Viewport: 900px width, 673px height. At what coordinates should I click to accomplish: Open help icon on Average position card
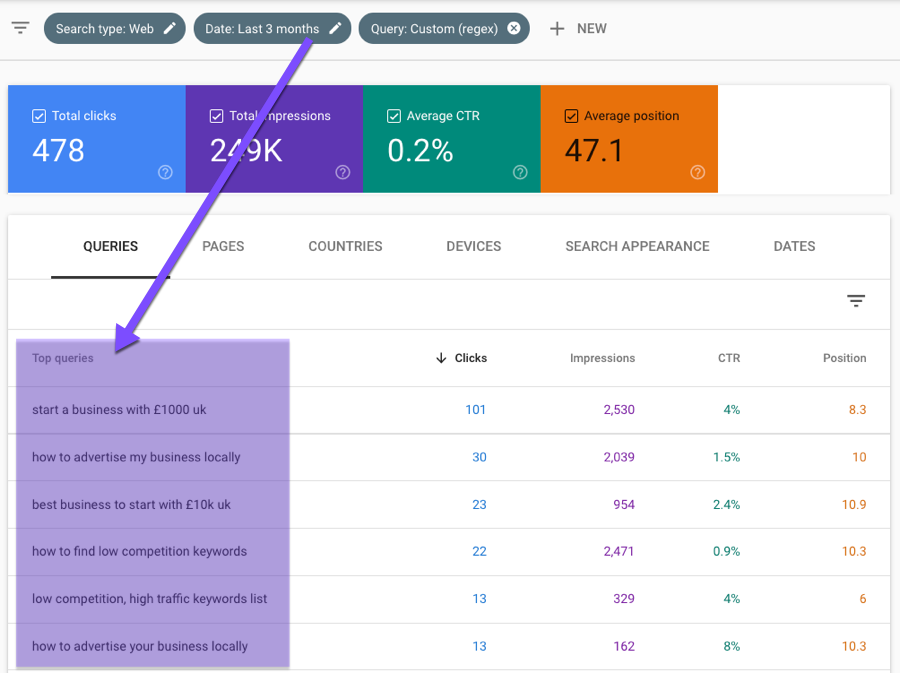[697, 172]
